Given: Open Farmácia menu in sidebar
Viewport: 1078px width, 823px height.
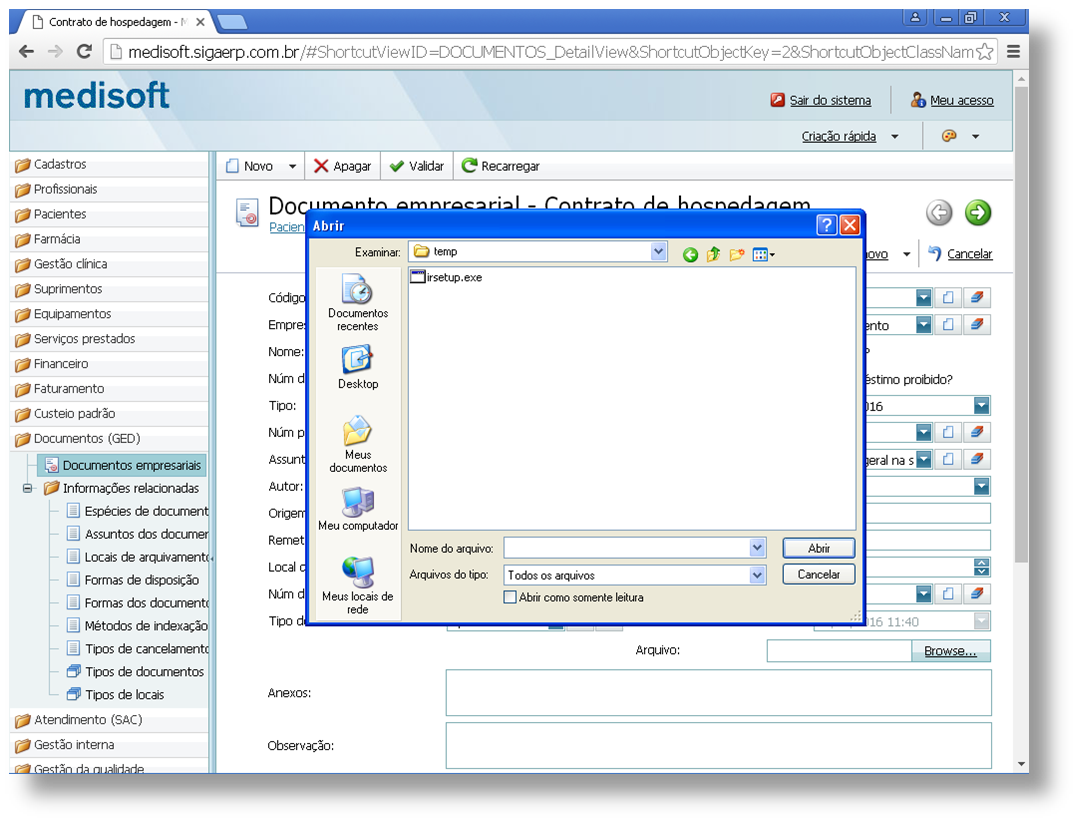Looking at the screenshot, I should (57, 239).
